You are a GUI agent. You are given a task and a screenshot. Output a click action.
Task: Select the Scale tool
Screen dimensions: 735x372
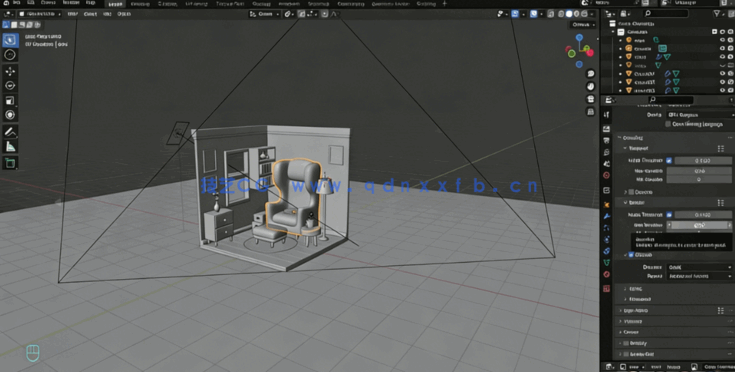tap(10, 100)
